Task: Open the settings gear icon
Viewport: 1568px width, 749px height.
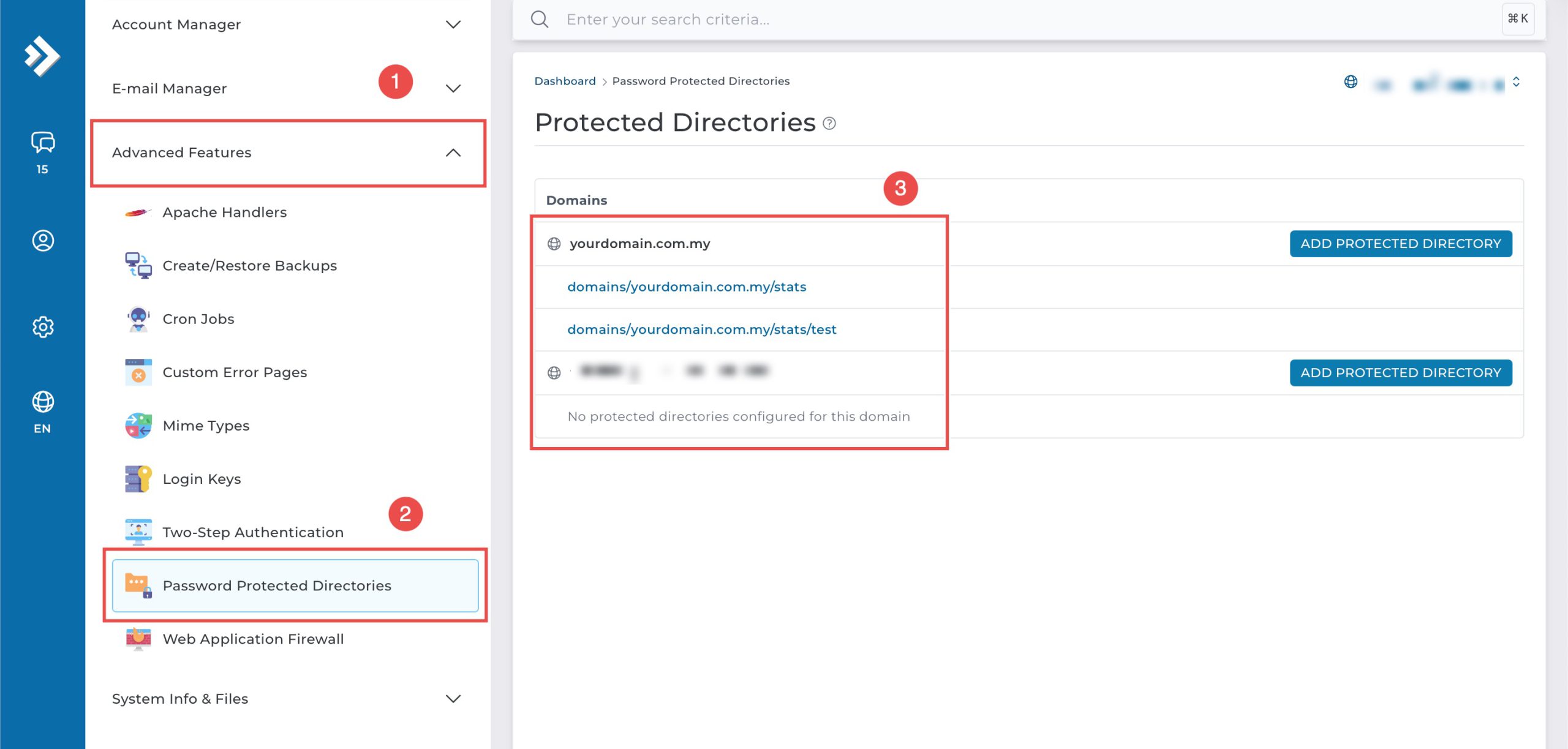Action: (42, 327)
